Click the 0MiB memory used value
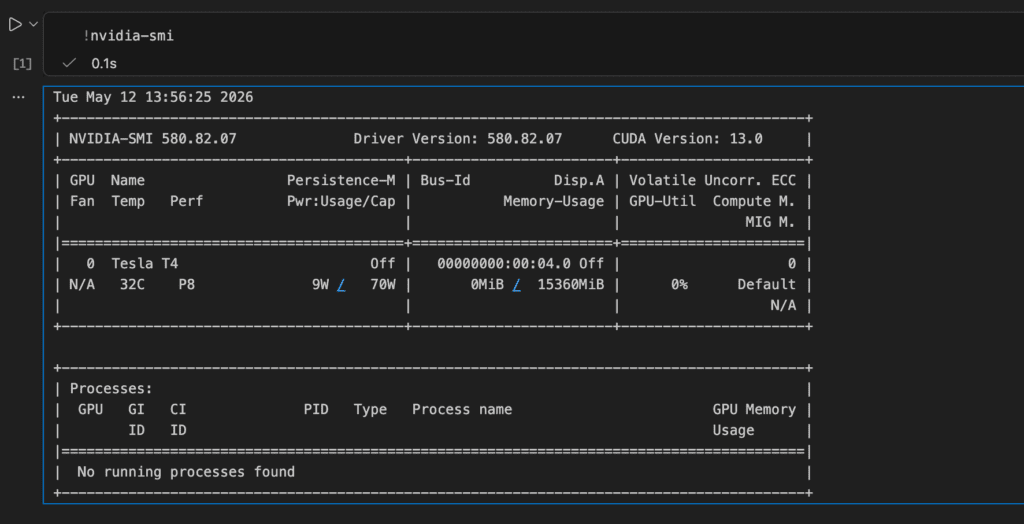The height and width of the screenshot is (524, 1024). tap(487, 285)
